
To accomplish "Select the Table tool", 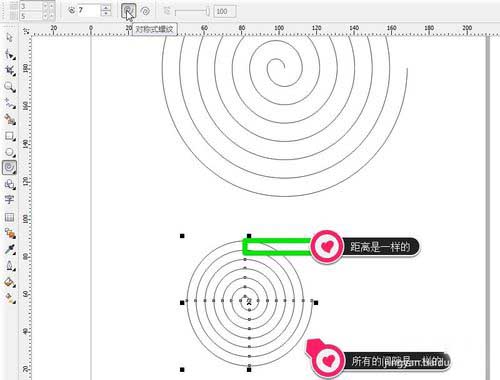I will click(x=9, y=217).
